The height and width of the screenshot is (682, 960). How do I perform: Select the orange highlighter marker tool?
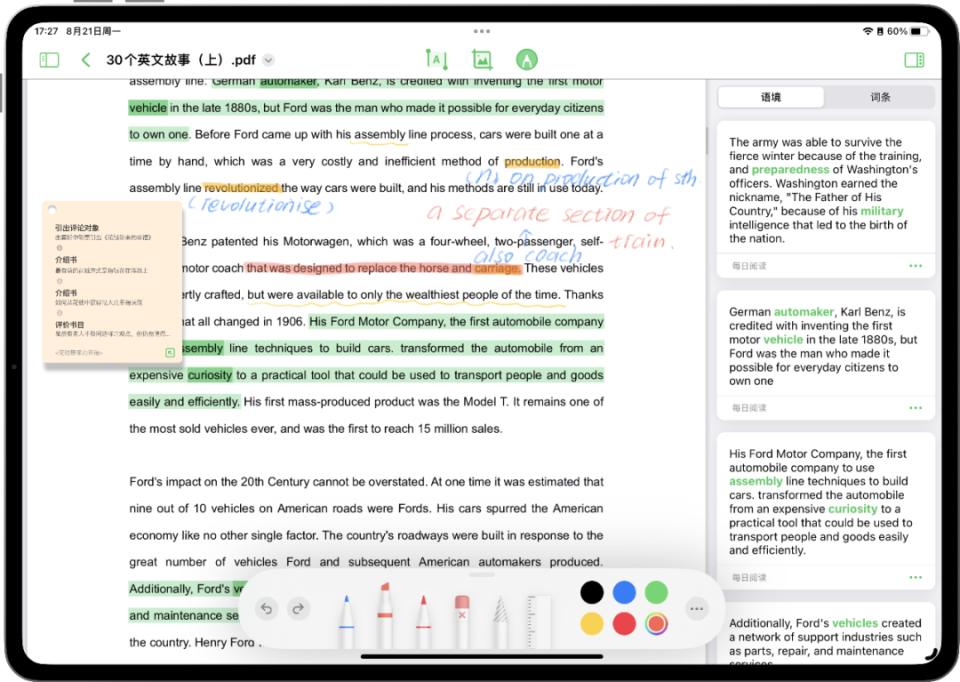click(x=384, y=615)
